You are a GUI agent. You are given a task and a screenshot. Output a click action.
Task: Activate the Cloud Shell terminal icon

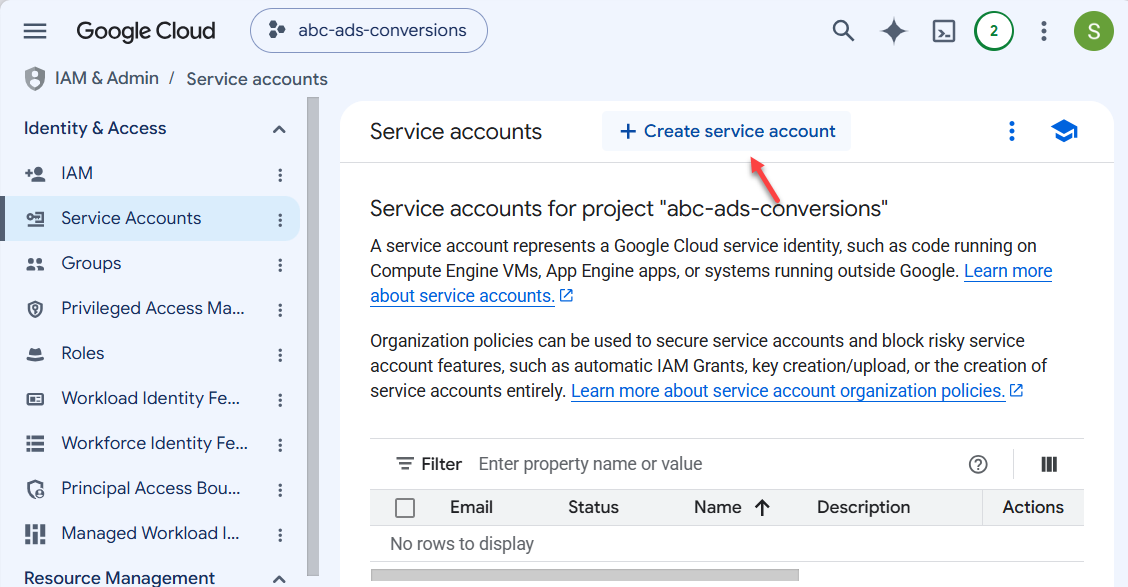pos(944,31)
